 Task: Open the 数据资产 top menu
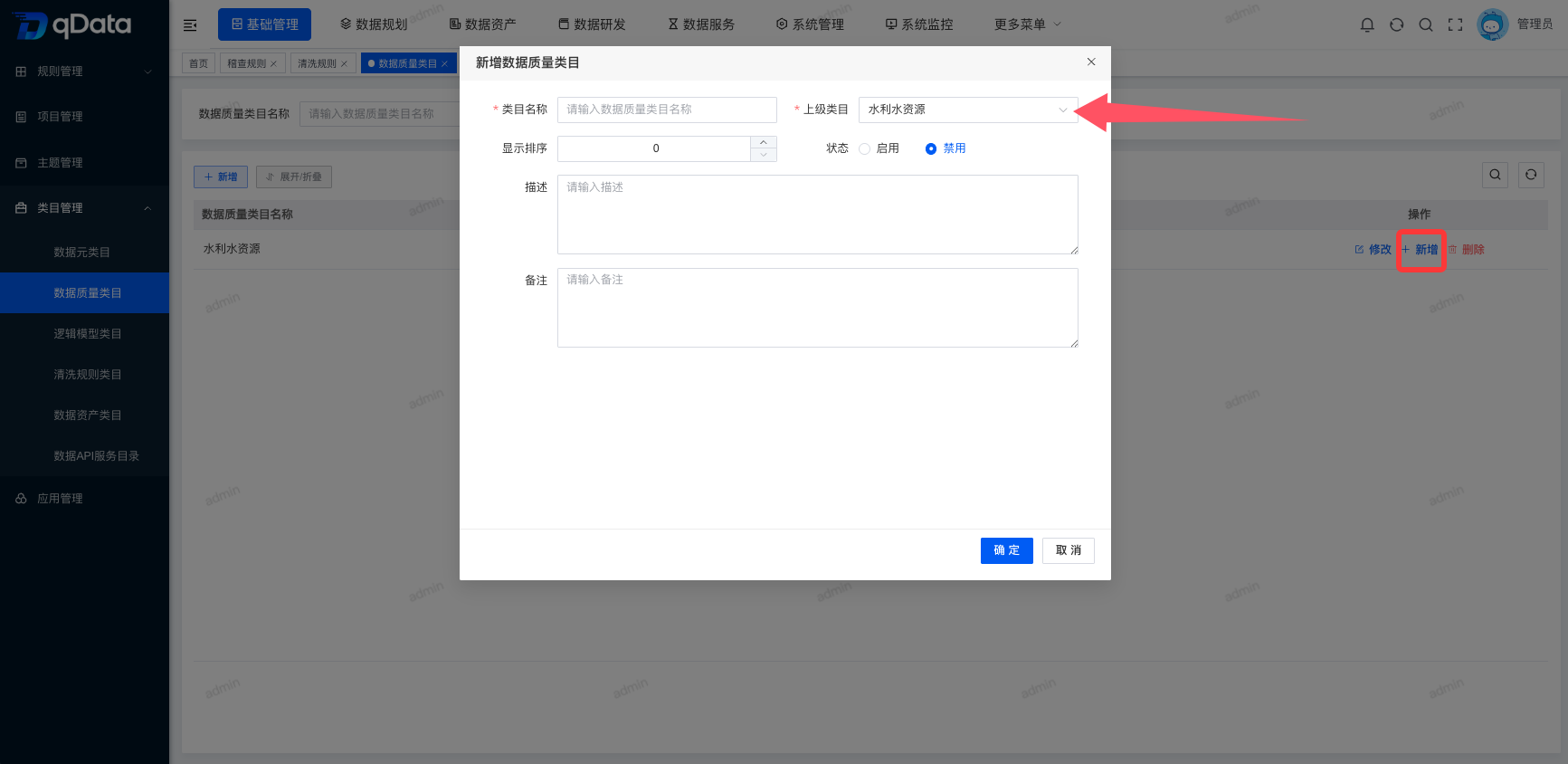[483, 24]
